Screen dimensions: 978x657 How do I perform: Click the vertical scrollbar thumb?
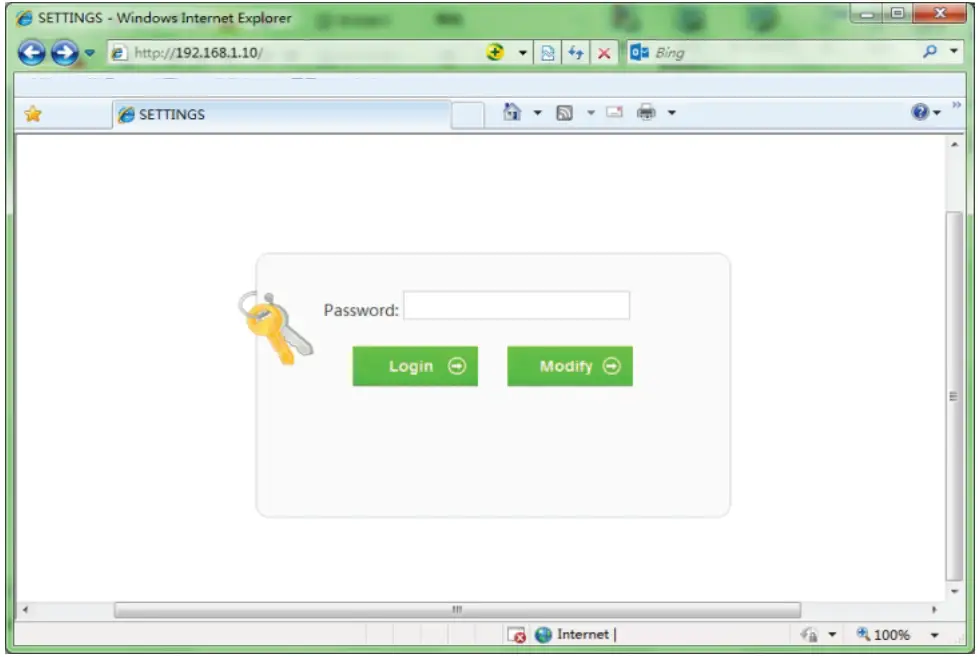coord(954,396)
